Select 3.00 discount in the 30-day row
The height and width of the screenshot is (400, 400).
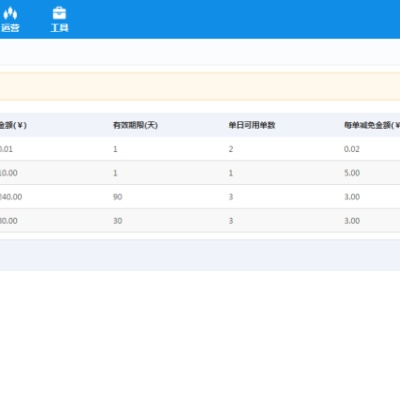click(352, 221)
